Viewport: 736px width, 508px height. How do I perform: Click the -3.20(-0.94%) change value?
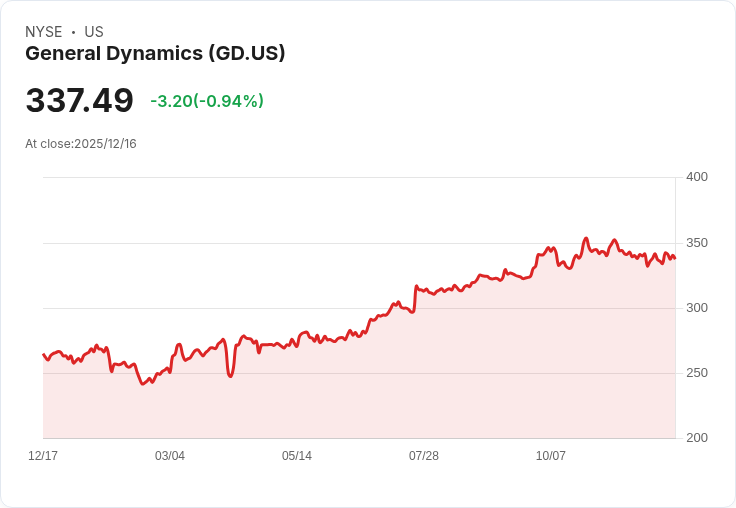pos(207,101)
